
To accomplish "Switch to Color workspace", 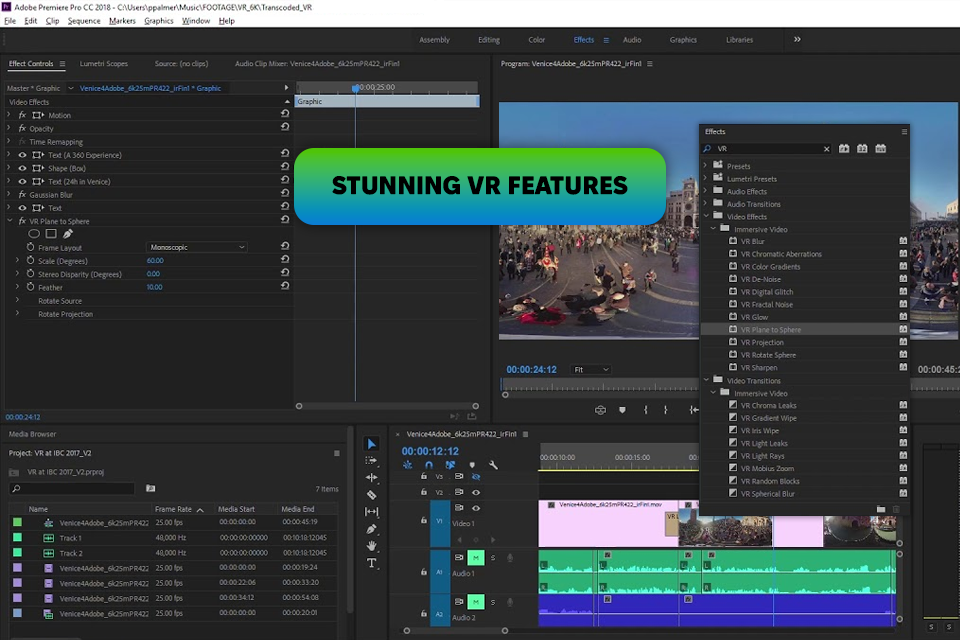I will click(536, 40).
